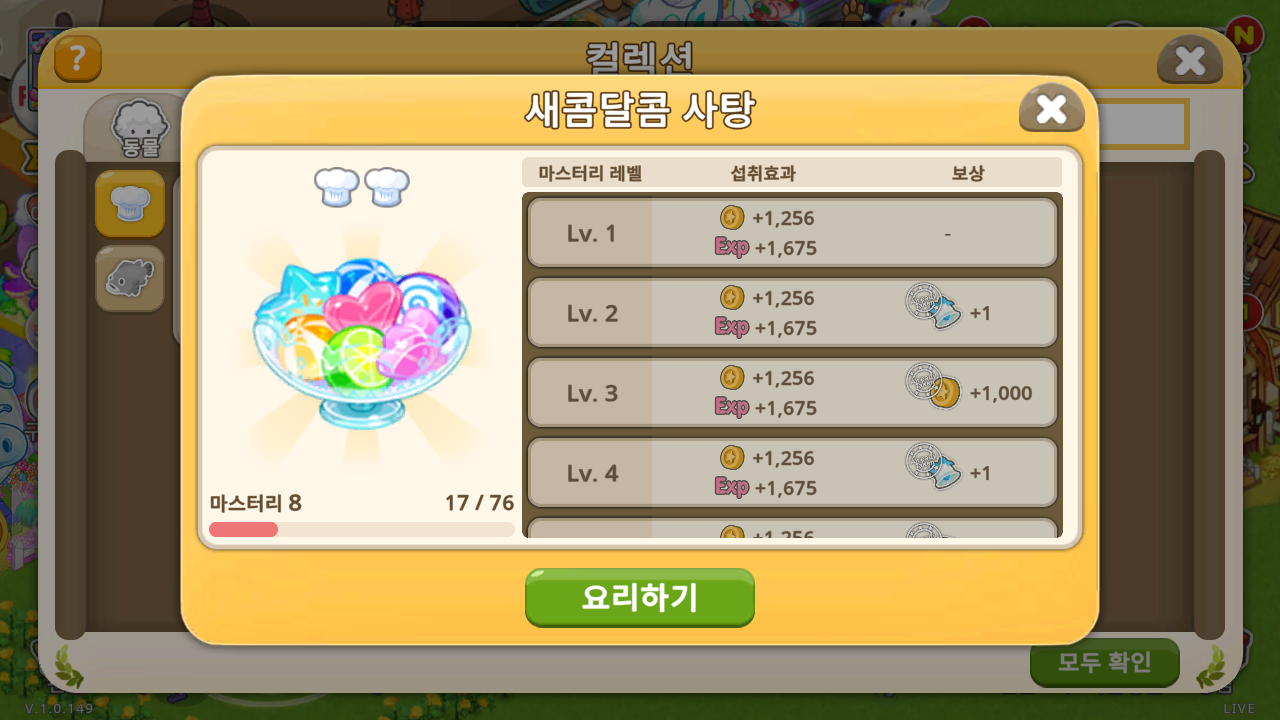Click the candy bowl dish image

click(356, 338)
